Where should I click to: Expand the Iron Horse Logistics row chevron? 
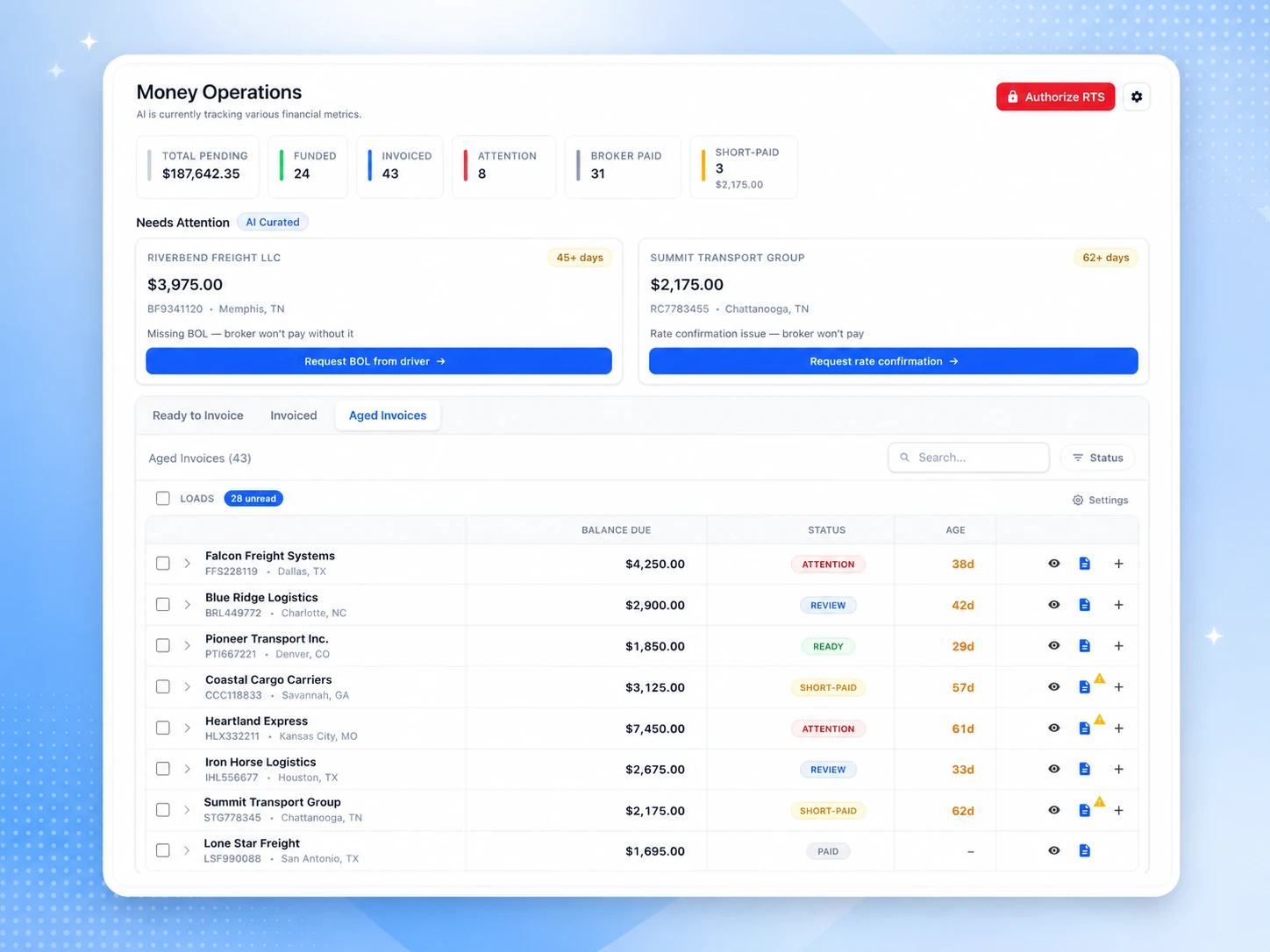point(187,769)
